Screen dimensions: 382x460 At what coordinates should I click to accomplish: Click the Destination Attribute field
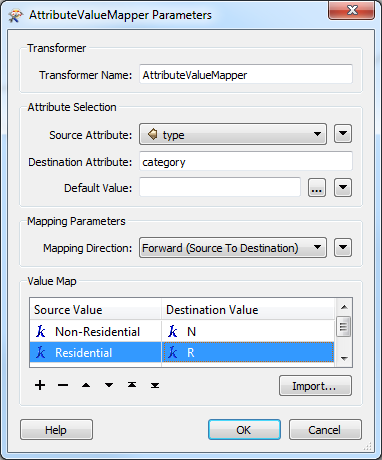(x=246, y=161)
